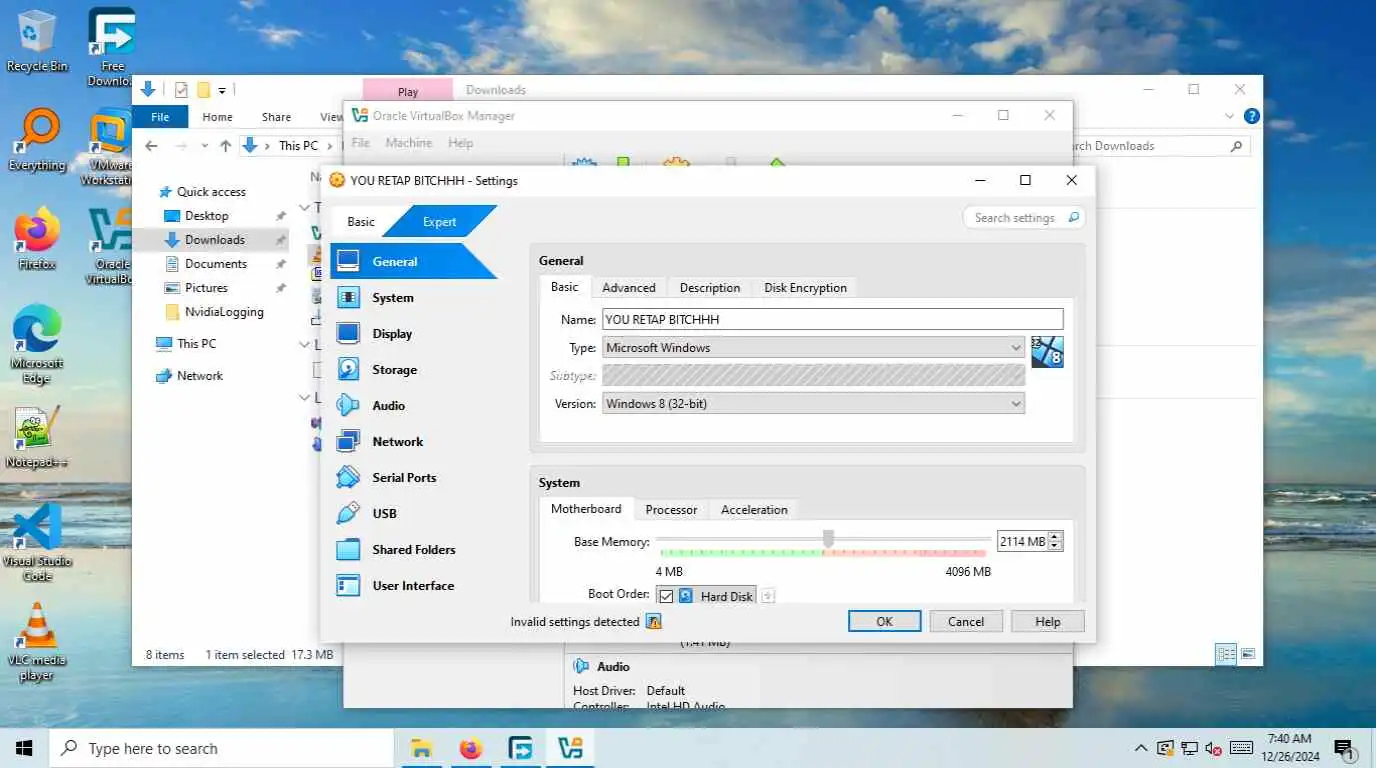Select the User Interface settings category
The width and height of the screenshot is (1376, 768).
coord(413,585)
